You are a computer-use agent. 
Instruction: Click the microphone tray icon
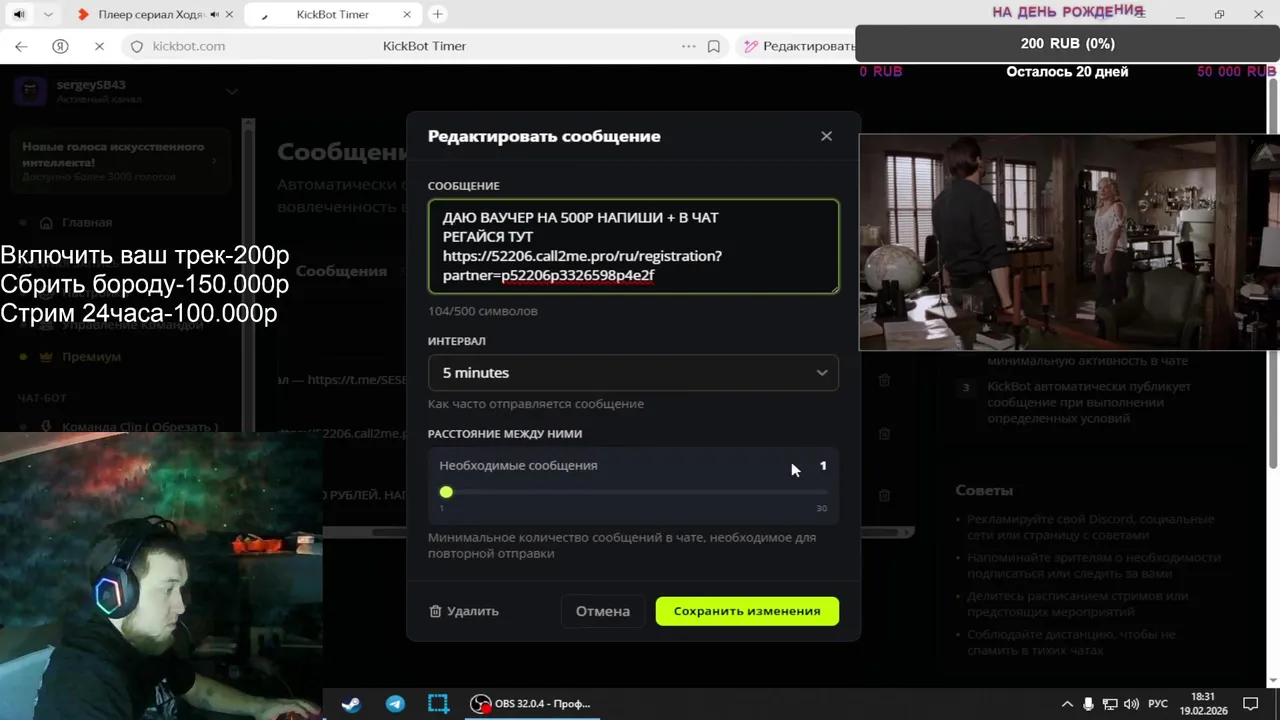pyautogui.click(x=1089, y=704)
